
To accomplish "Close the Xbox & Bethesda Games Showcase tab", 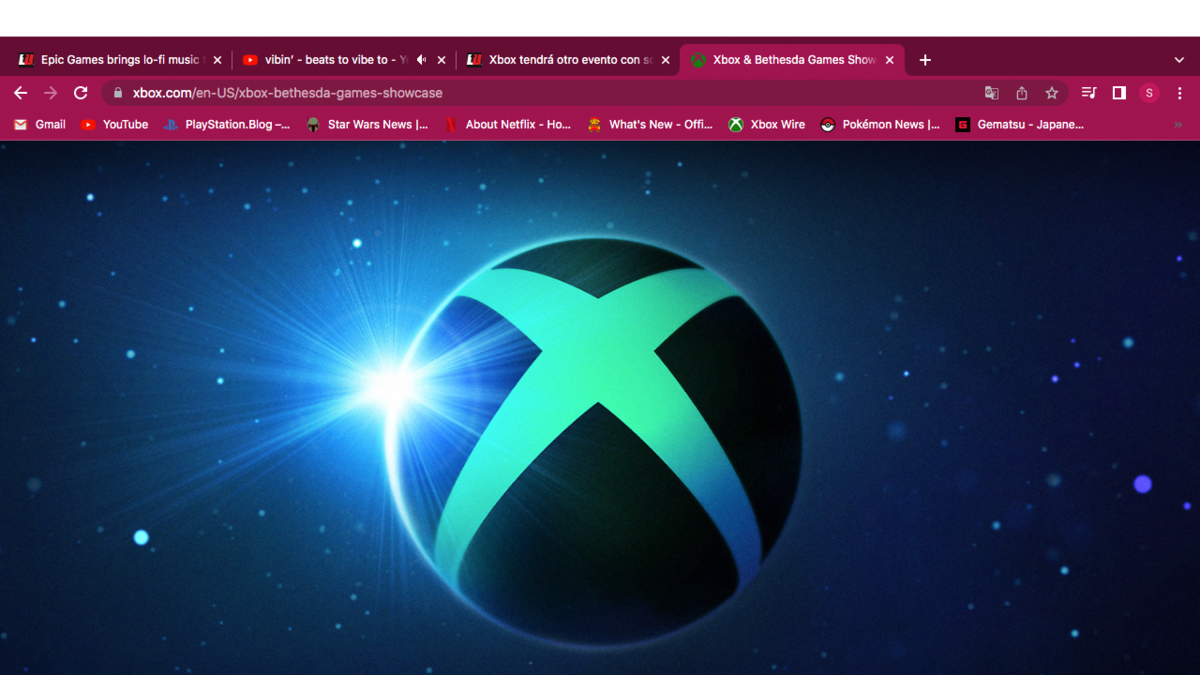I will pyautogui.click(x=889, y=60).
